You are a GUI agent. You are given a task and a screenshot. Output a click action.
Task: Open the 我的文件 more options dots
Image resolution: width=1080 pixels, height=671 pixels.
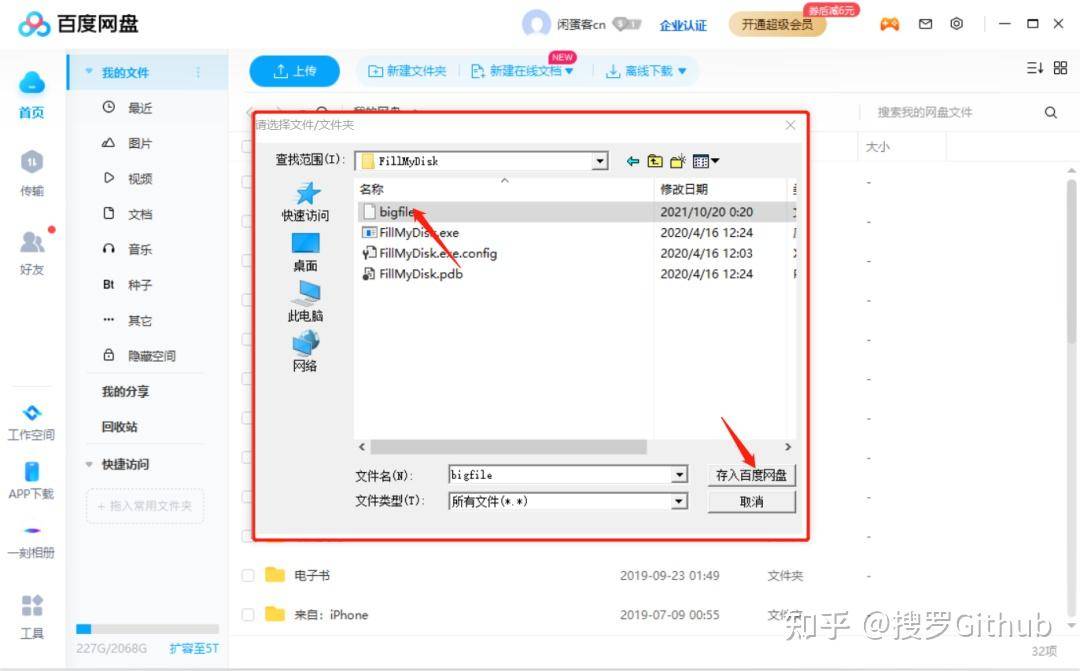[198, 72]
